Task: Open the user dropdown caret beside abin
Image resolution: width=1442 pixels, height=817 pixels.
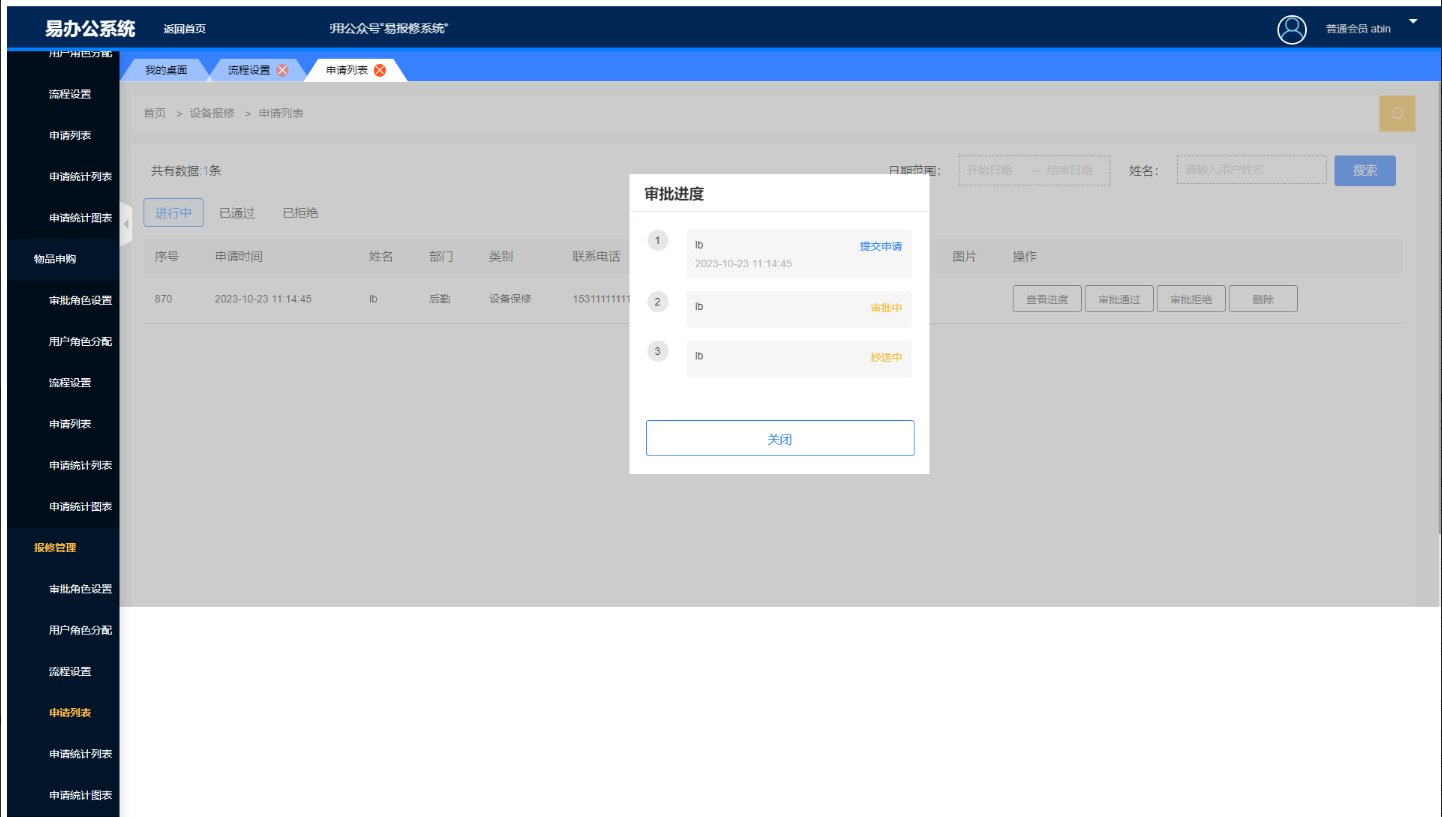Action: tap(1413, 22)
